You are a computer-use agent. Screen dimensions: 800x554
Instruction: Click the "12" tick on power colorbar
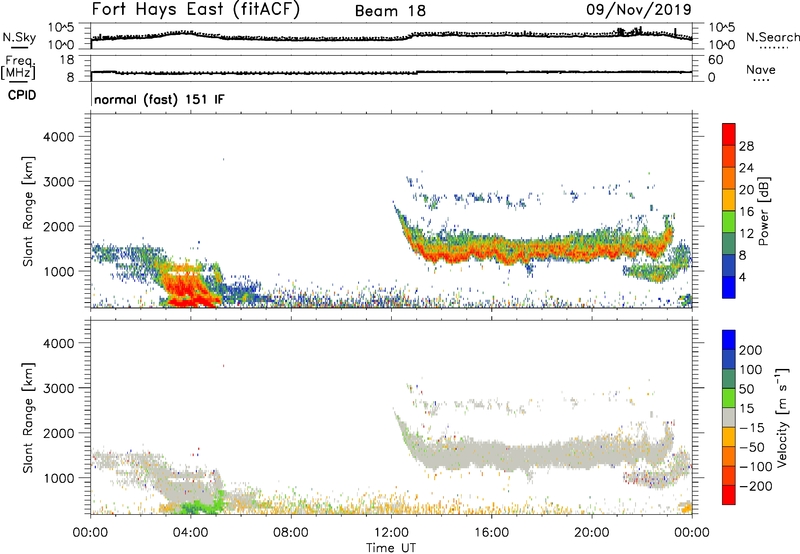pos(746,234)
